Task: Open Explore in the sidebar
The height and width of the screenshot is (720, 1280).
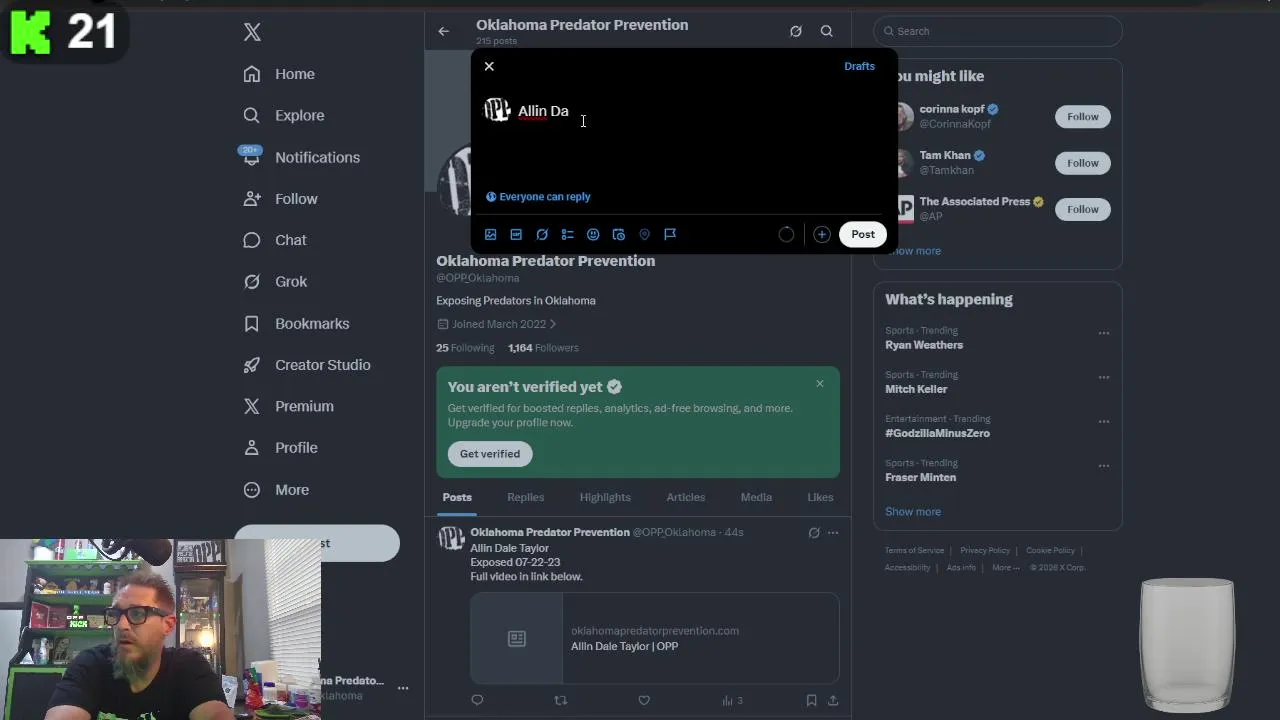Action: coord(284,115)
